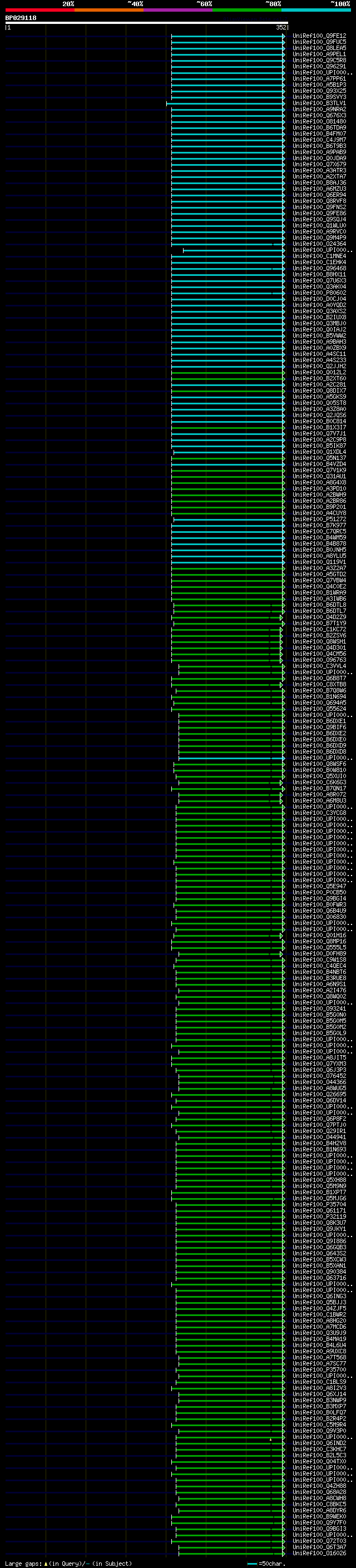Select hit label UniRef100_Q6ER94
The width and height of the screenshot is (356, 1568).
[x=319, y=195]
